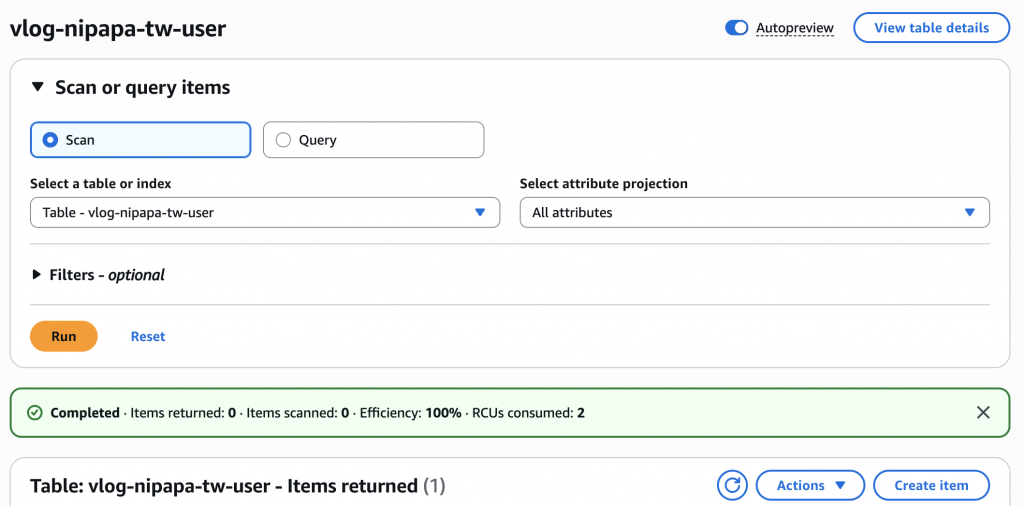Click the dropdown arrow in the table selector
This screenshot has height=506, width=1024.
point(480,213)
